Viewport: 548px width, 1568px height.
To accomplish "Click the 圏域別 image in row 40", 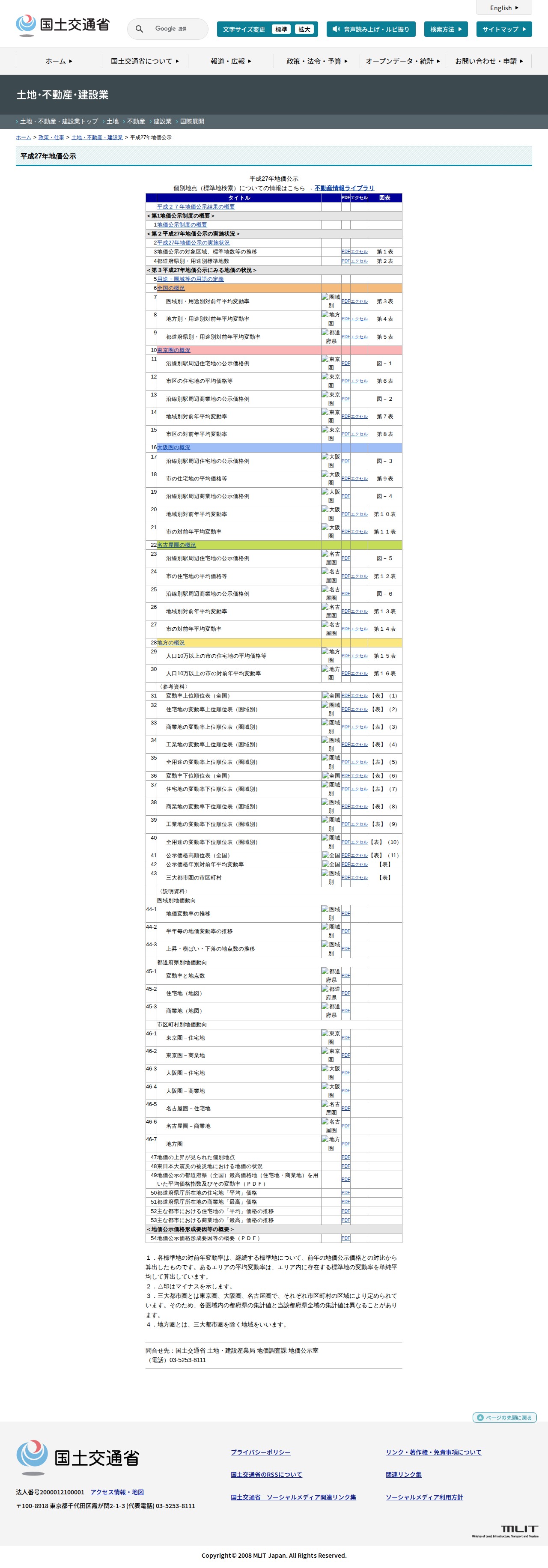I will (331, 842).
